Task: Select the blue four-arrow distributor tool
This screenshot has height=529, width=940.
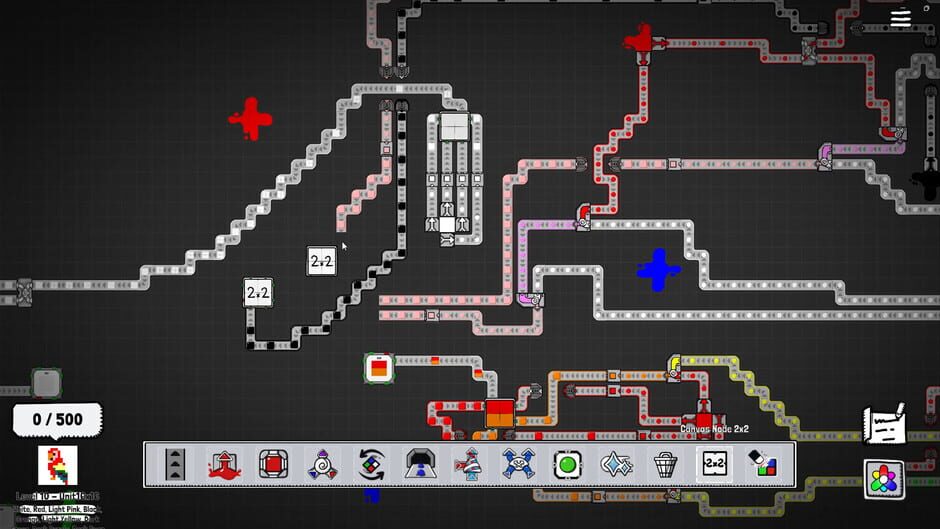Action: click(x=519, y=464)
